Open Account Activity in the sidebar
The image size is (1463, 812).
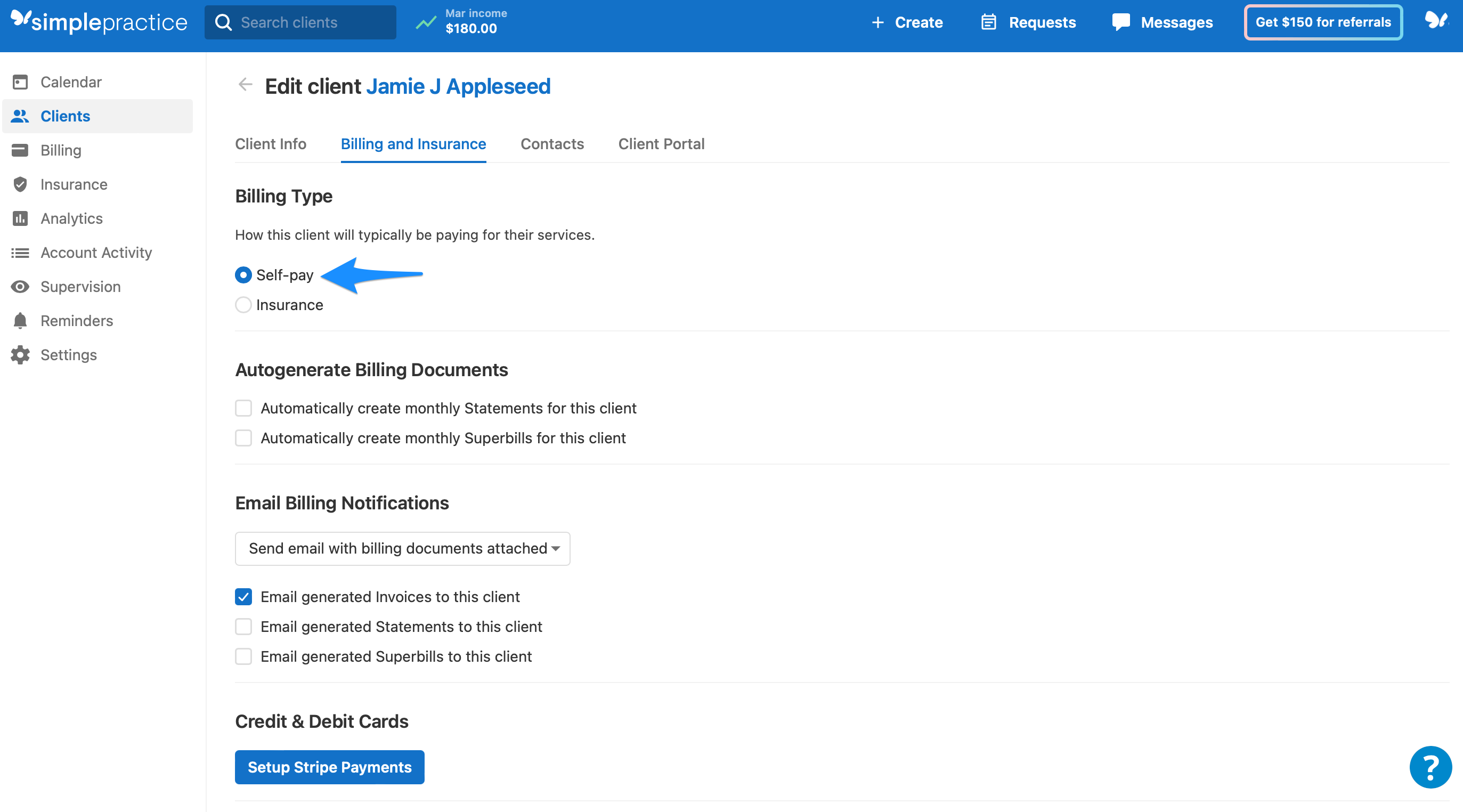pyautogui.click(x=97, y=253)
